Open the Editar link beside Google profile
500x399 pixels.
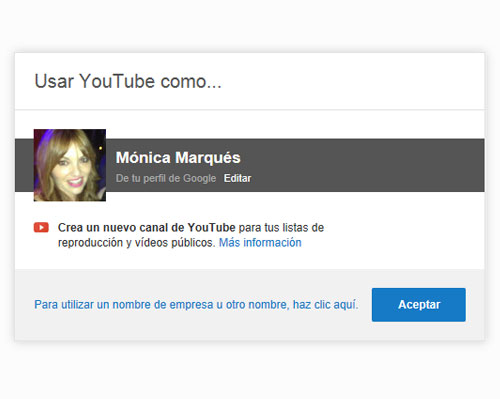coord(237,178)
